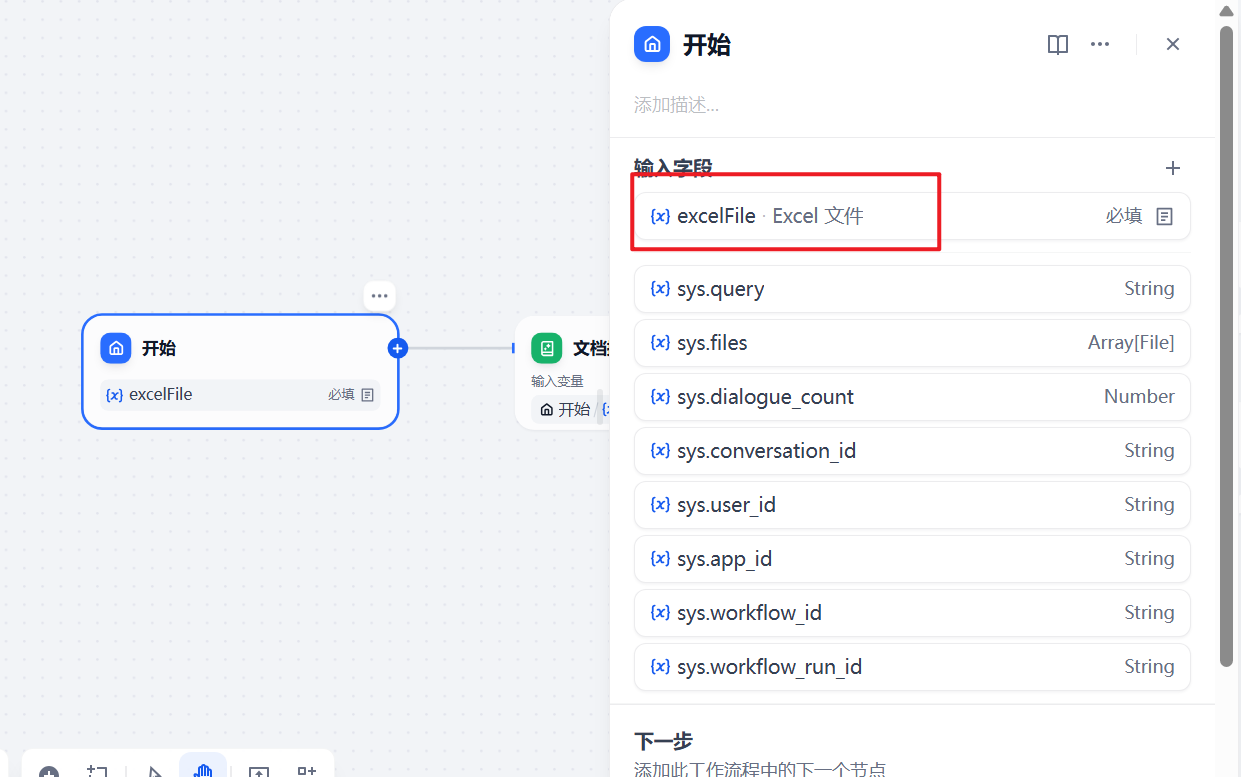Select the pointer mode tool
This screenshot has height=777, width=1241.
pos(154,771)
